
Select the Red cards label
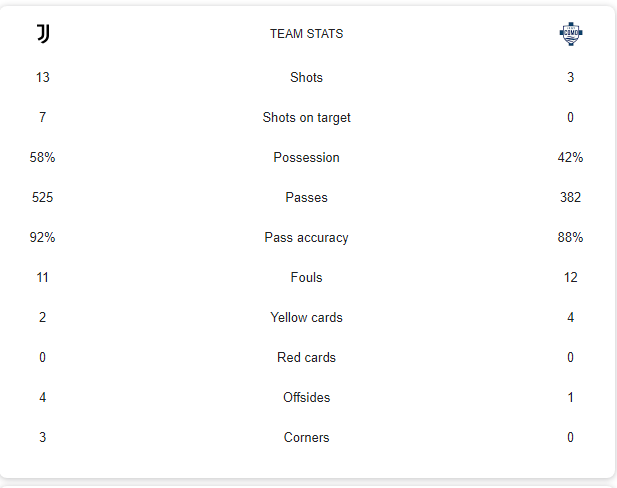pyautogui.click(x=306, y=357)
